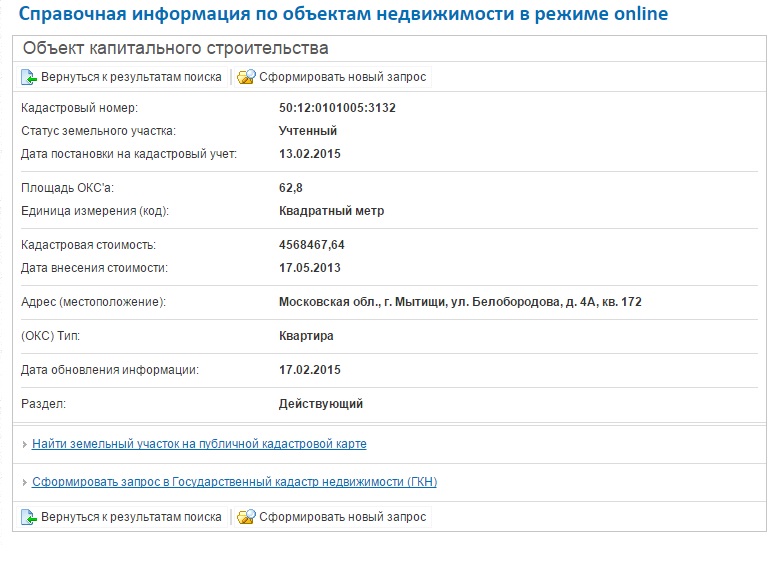The height and width of the screenshot is (579, 777).
Task: Click the green arrow icon in the top toolbar
Action: (29, 77)
